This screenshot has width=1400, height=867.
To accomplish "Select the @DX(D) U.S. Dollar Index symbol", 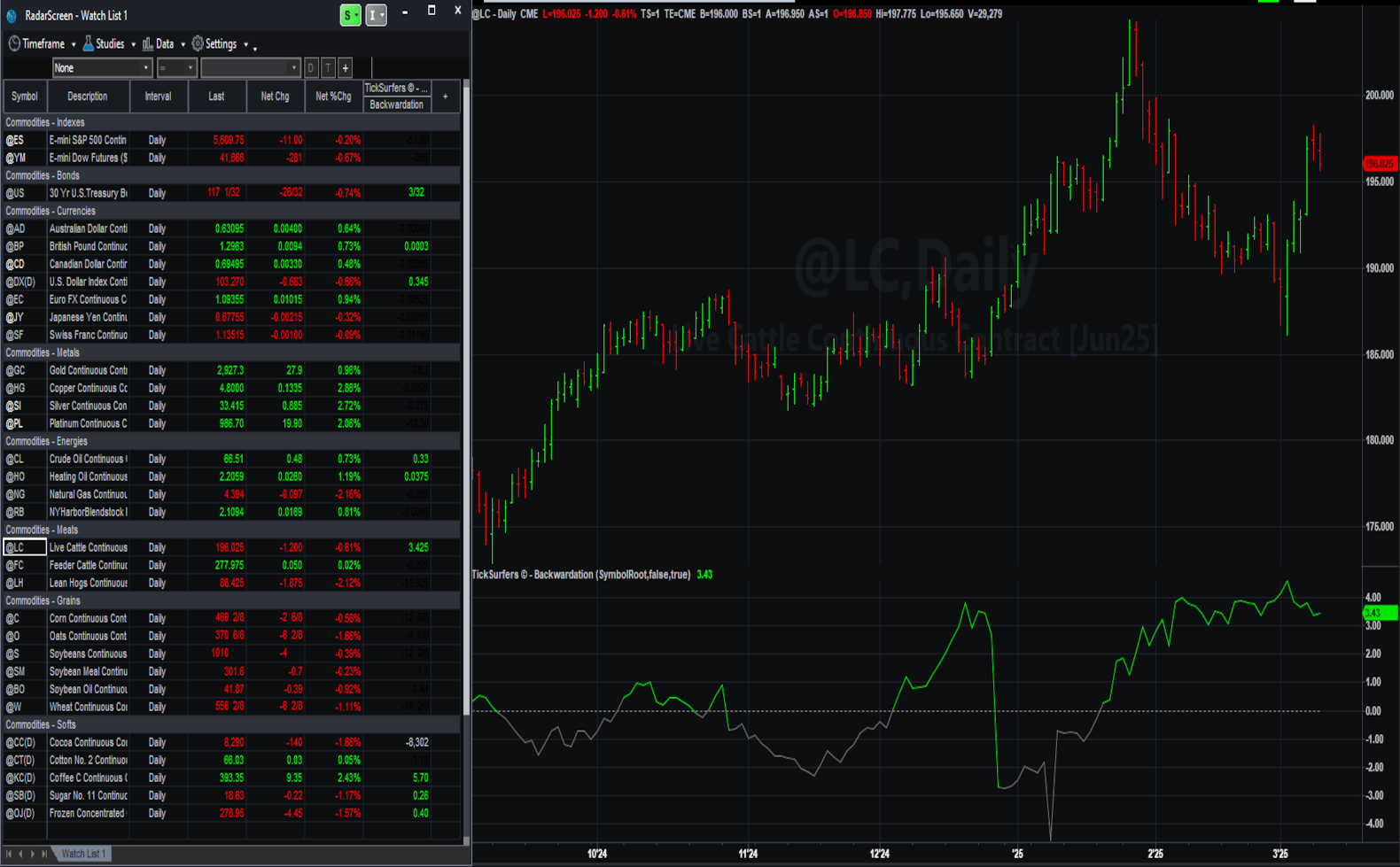I will pyautogui.click(x=24, y=282).
